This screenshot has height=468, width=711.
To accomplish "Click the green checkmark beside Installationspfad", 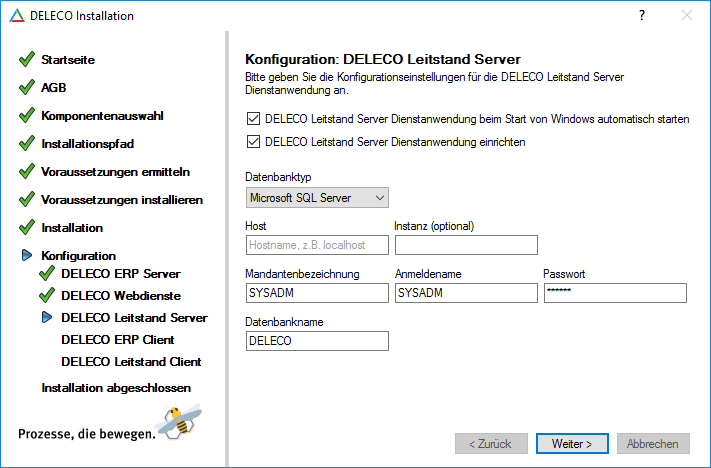I will pyautogui.click(x=27, y=143).
